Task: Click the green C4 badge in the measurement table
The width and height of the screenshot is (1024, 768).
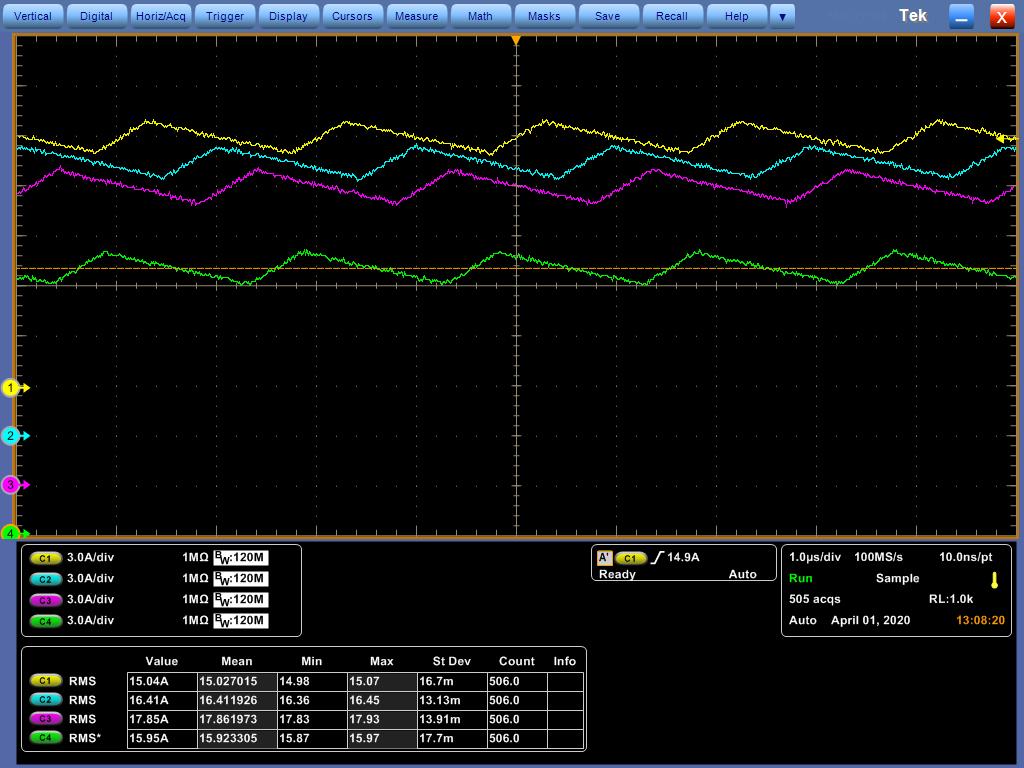Action: point(44,738)
